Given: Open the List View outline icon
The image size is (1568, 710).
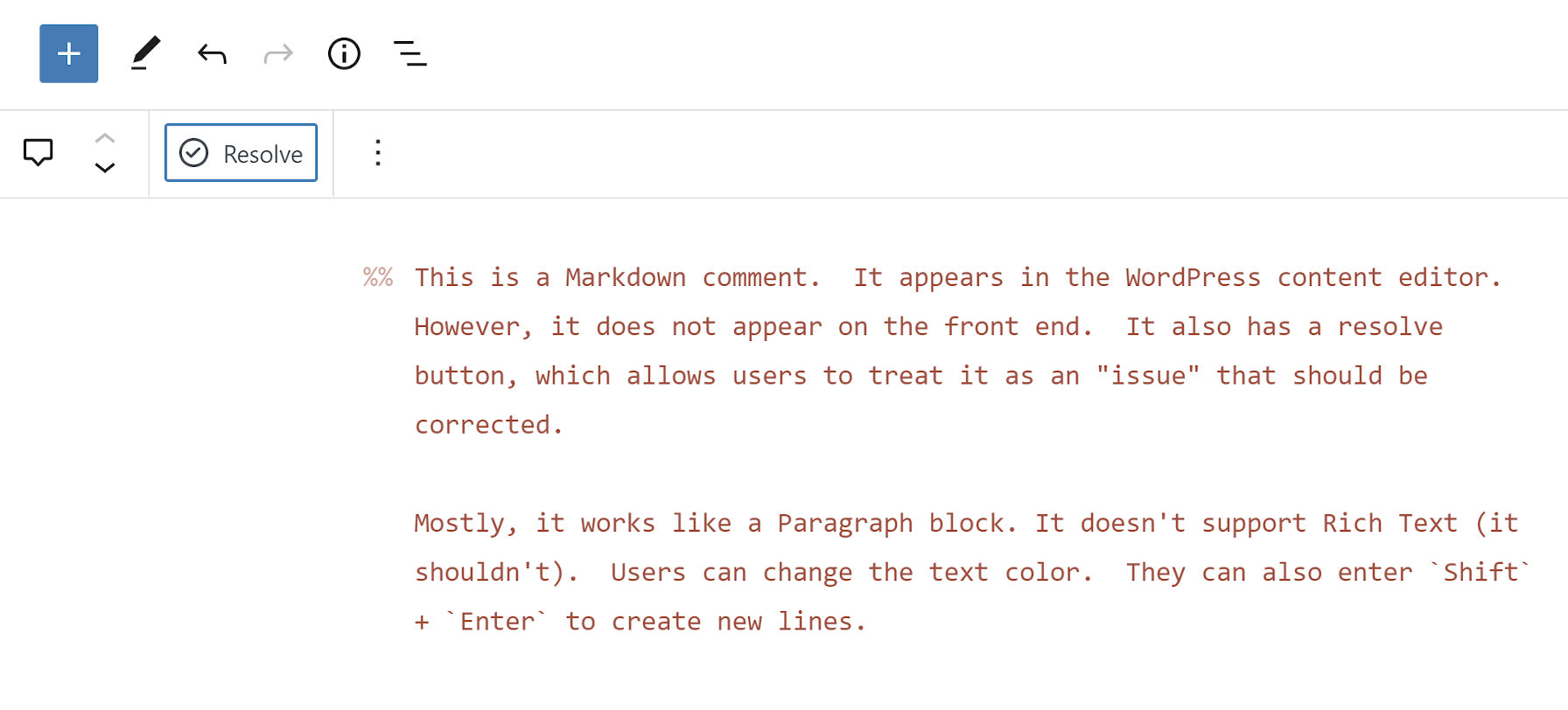Looking at the screenshot, I should coord(409,53).
